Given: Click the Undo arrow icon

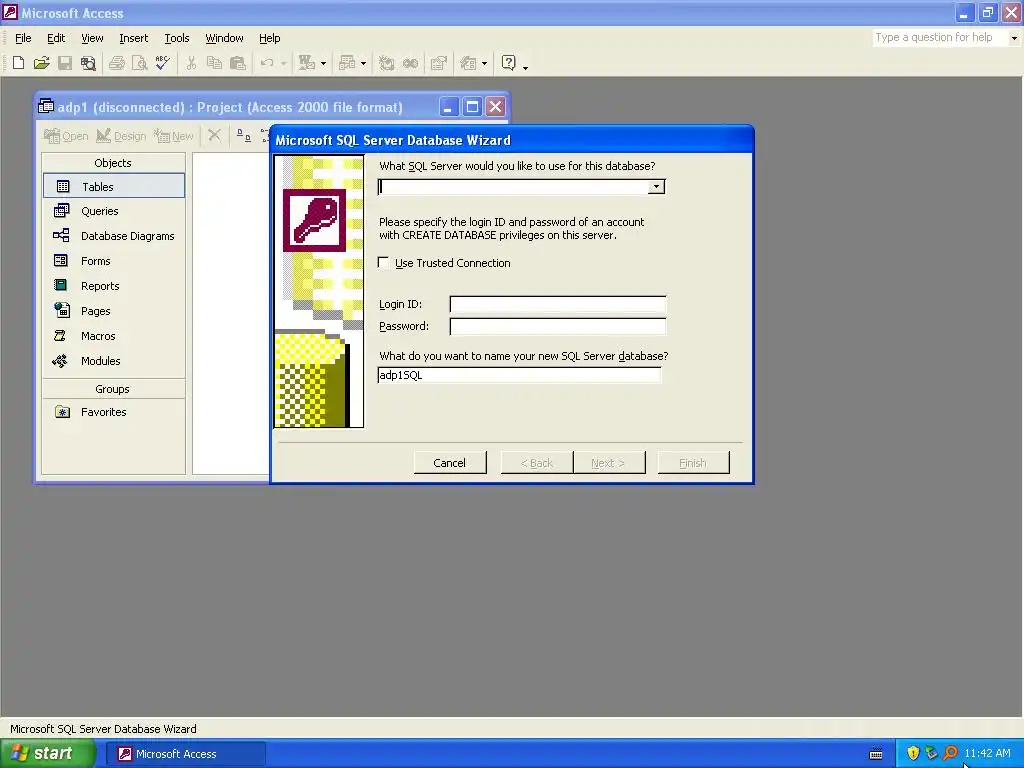Looking at the screenshot, I should (x=266, y=63).
